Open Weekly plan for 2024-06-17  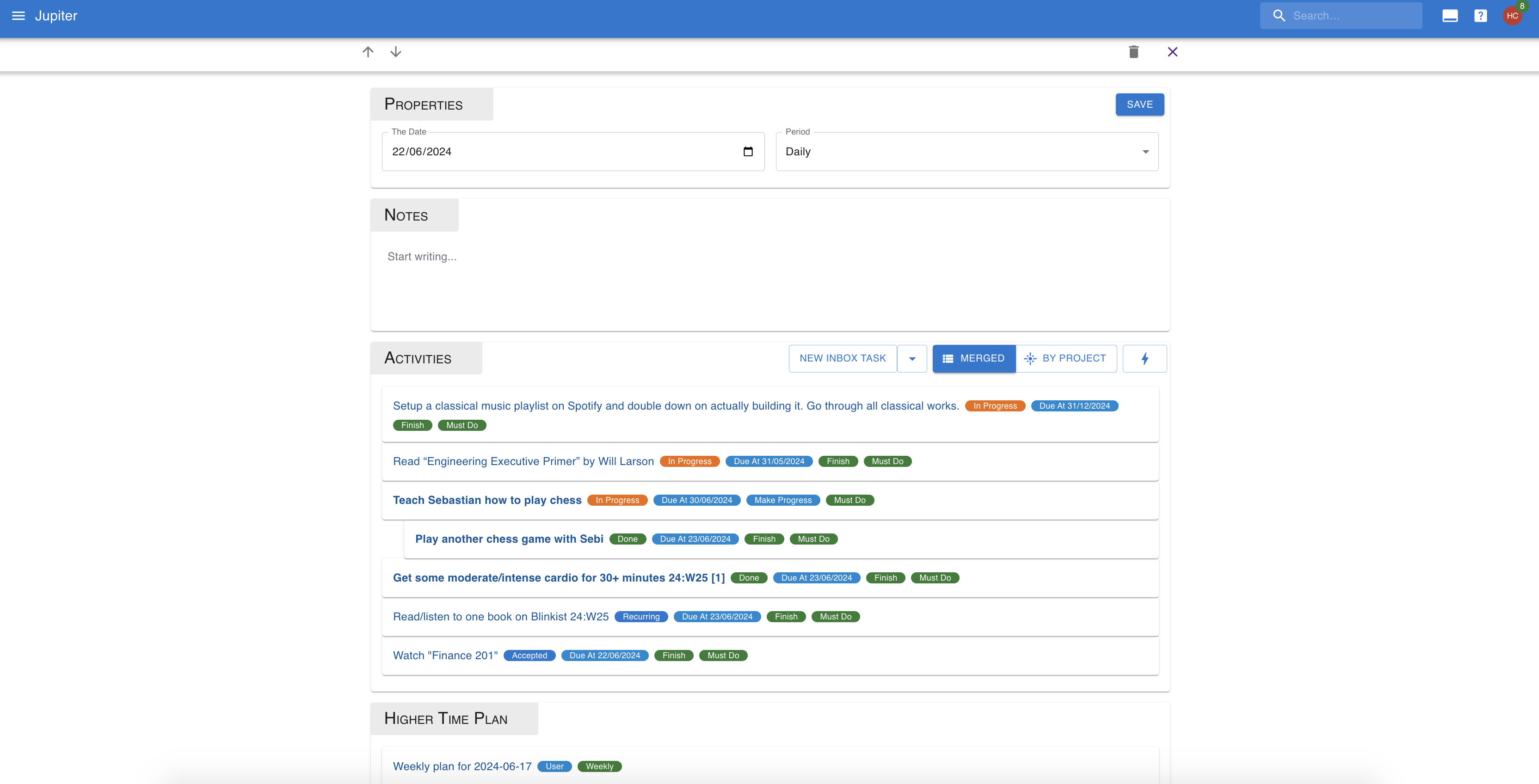click(x=462, y=766)
